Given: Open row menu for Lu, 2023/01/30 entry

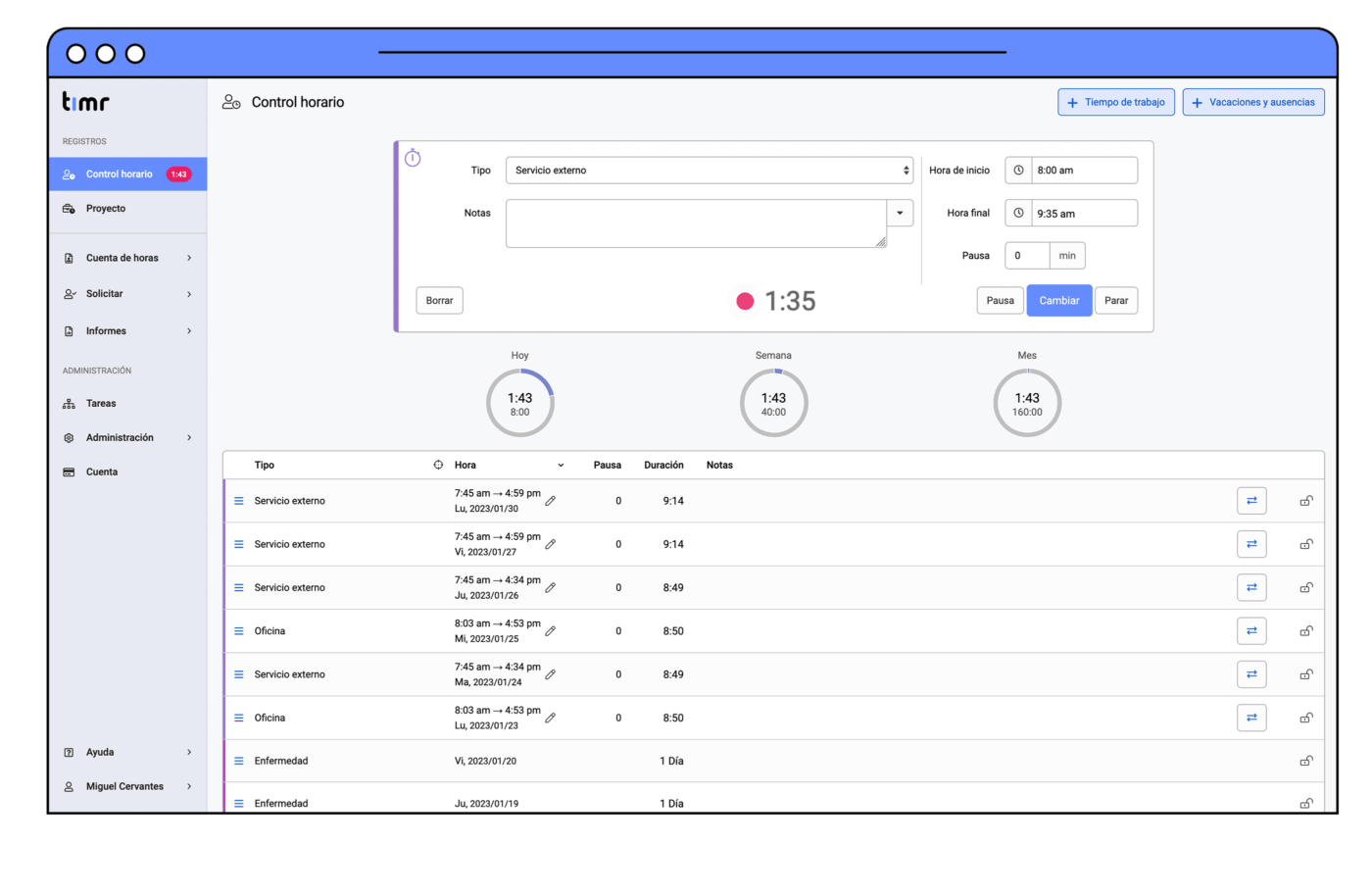Looking at the screenshot, I should [x=239, y=501].
